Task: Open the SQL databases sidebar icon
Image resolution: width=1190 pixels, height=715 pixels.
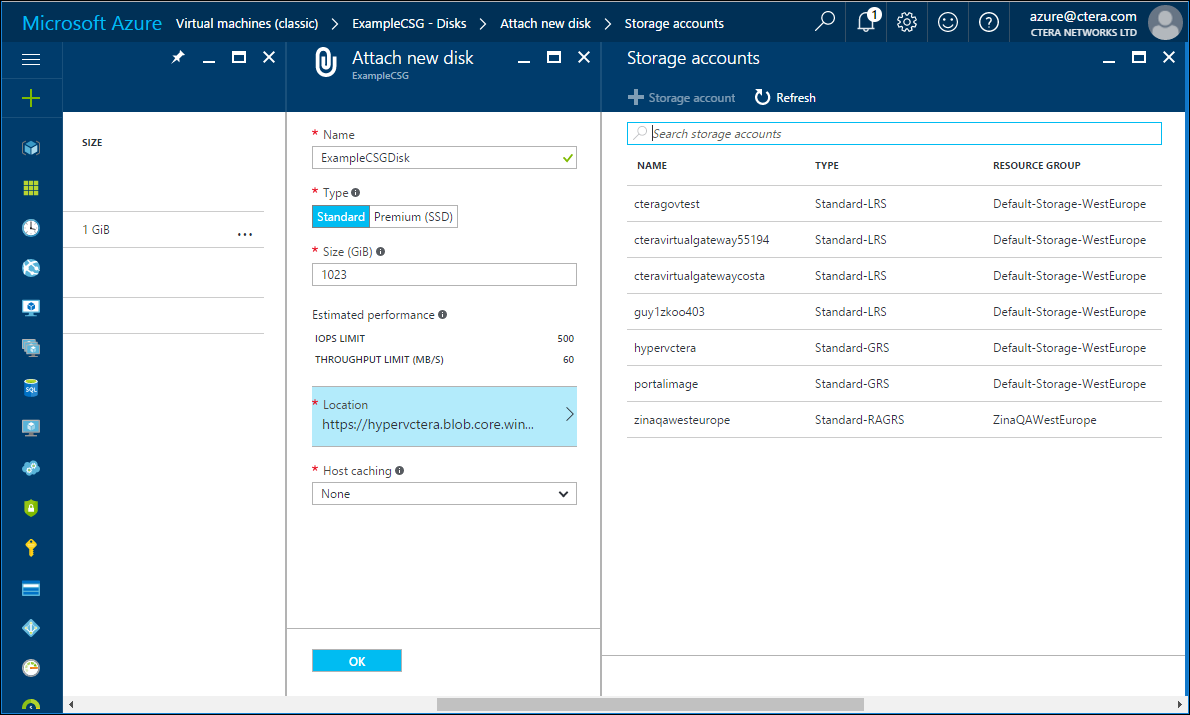Action: [31, 388]
